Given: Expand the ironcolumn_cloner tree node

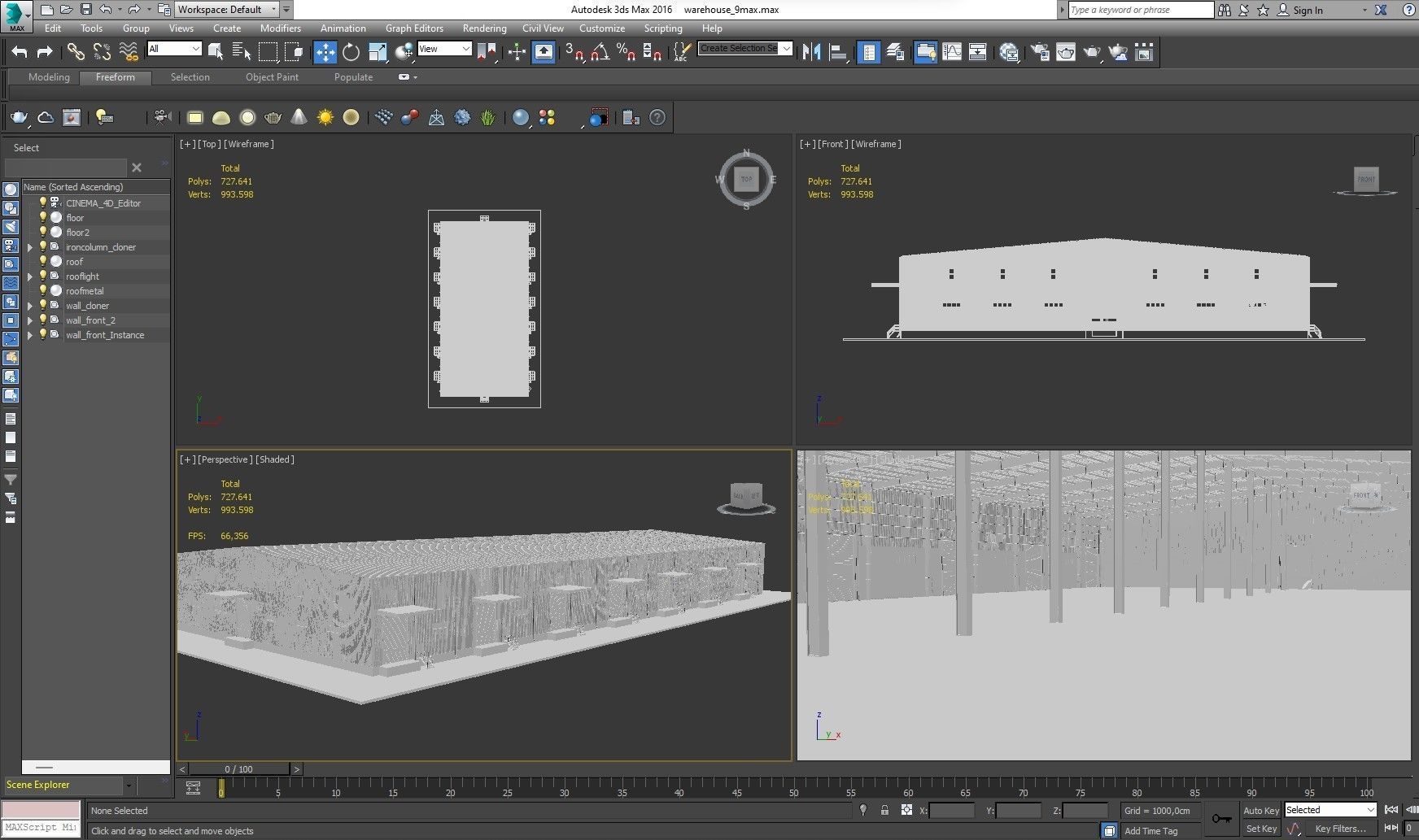Looking at the screenshot, I should [31, 247].
